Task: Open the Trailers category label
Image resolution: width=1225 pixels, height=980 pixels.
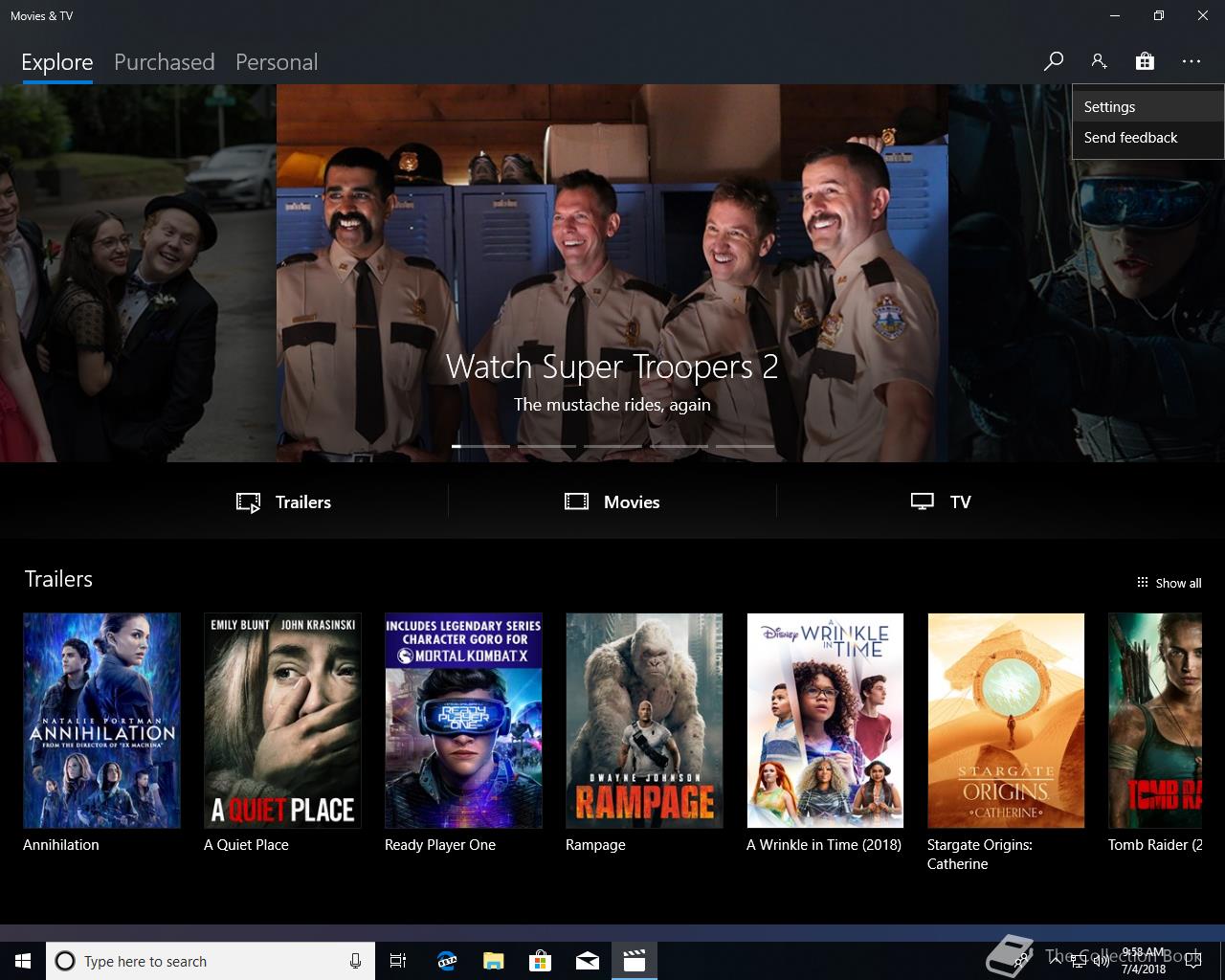Action: (x=303, y=502)
